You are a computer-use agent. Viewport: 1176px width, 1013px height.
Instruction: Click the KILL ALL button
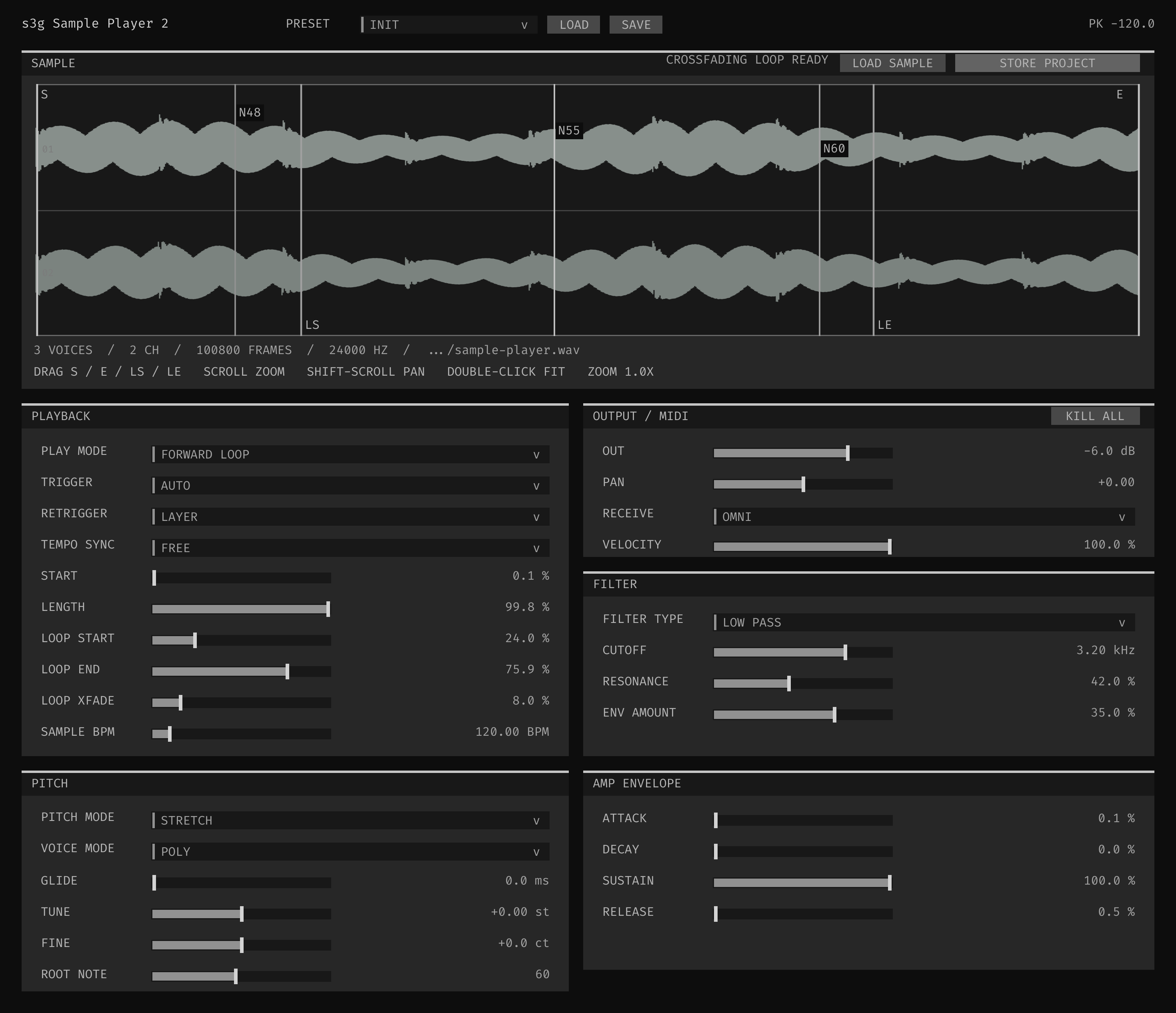[1095, 416]
